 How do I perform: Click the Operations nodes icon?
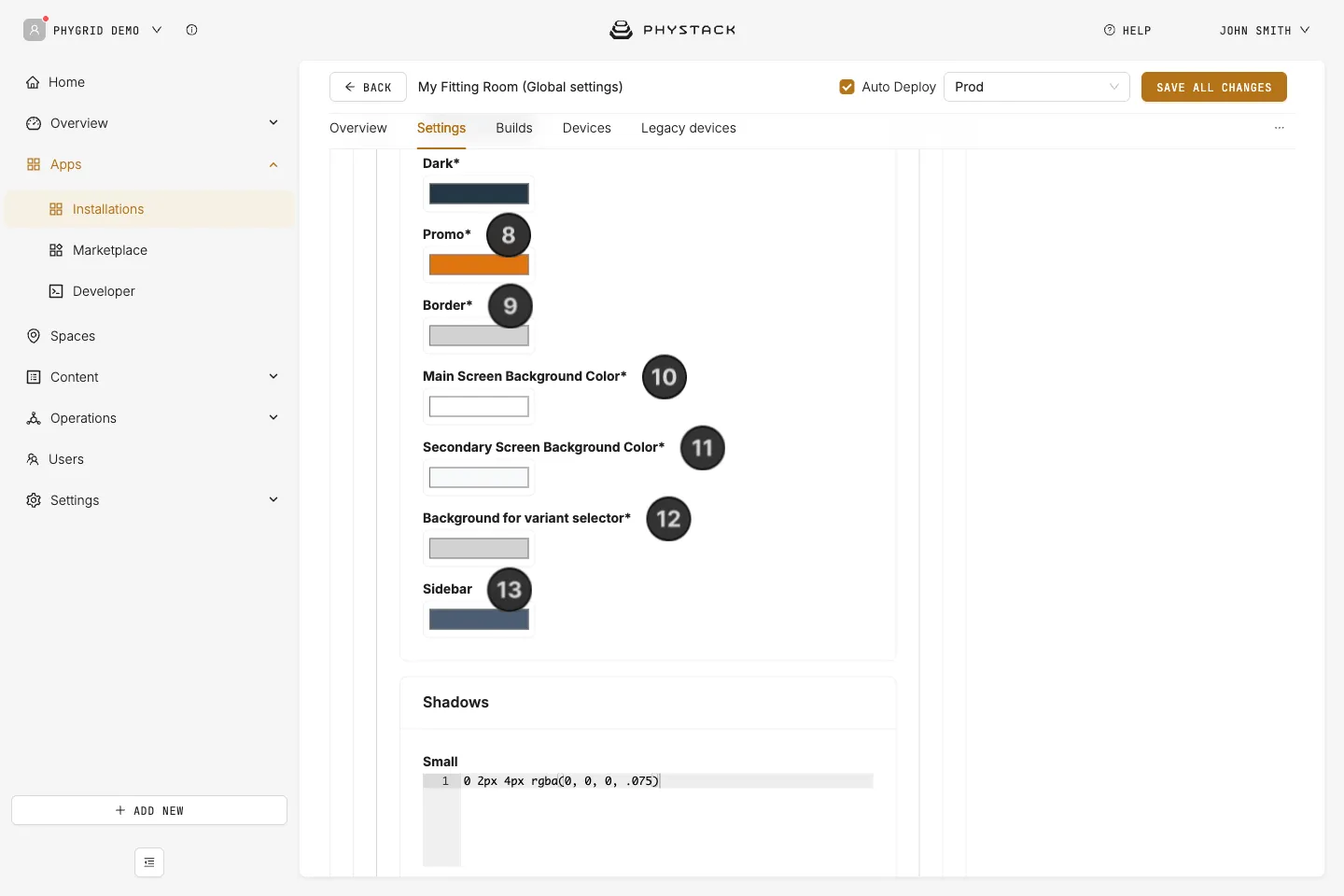point(34,418)
